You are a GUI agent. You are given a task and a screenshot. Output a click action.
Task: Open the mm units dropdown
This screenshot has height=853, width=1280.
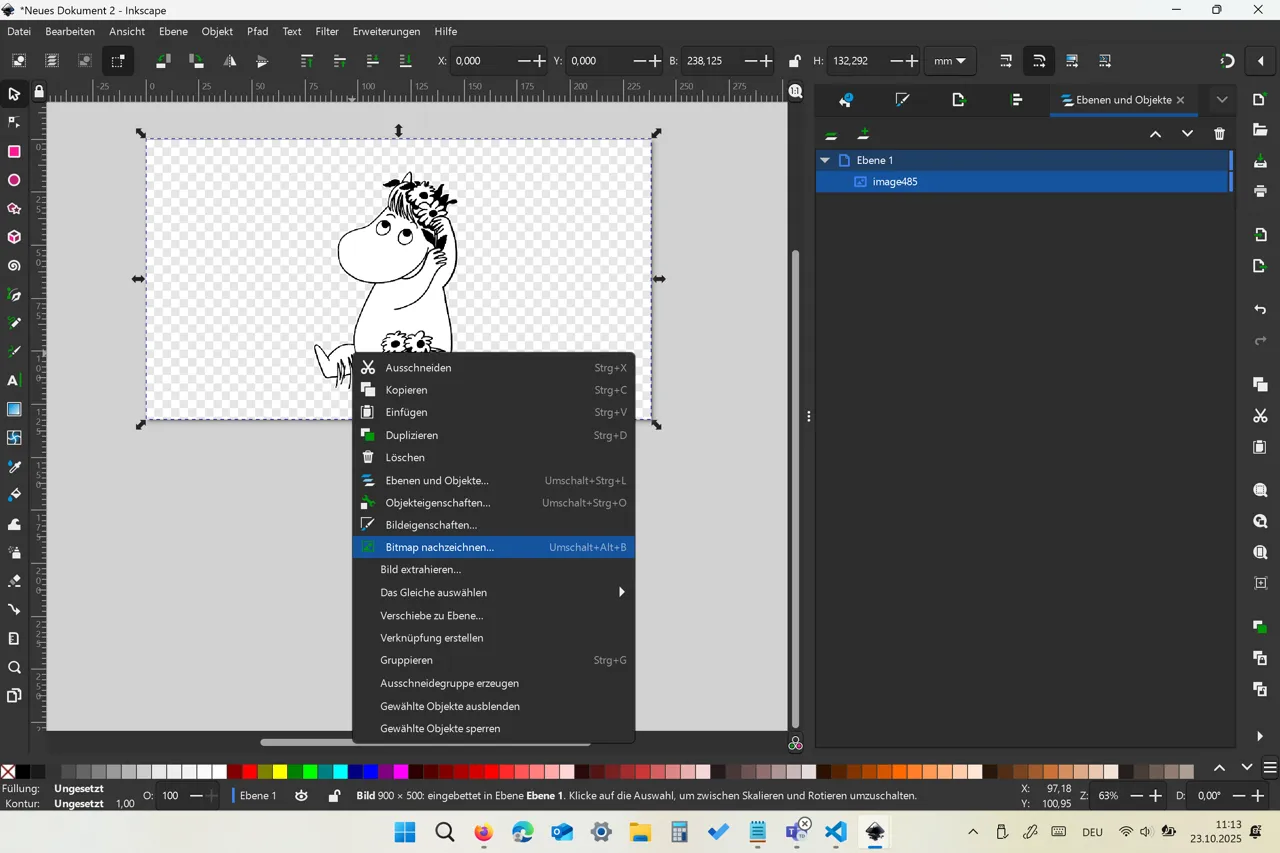950,61
